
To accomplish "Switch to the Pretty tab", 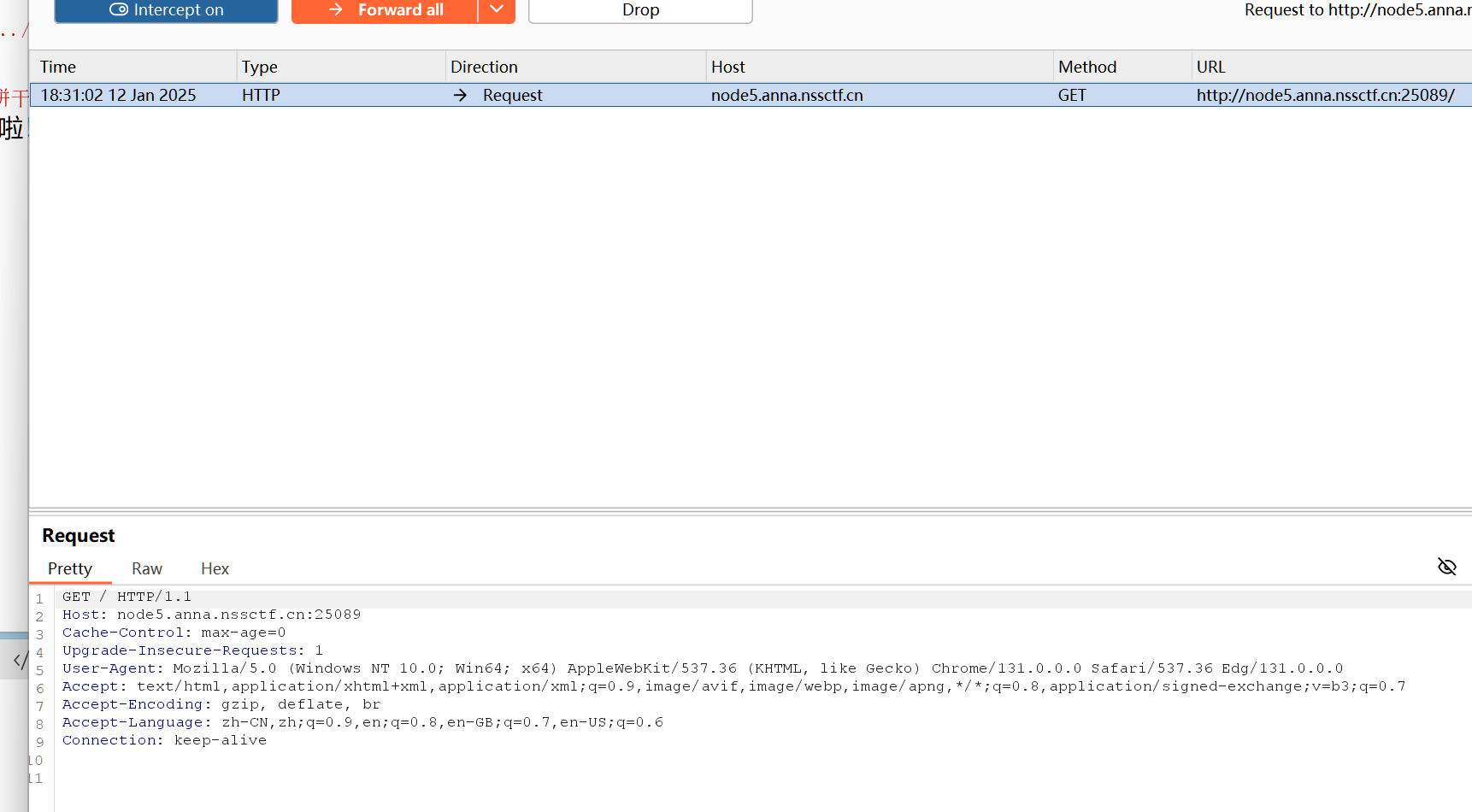I will (70, 568).
